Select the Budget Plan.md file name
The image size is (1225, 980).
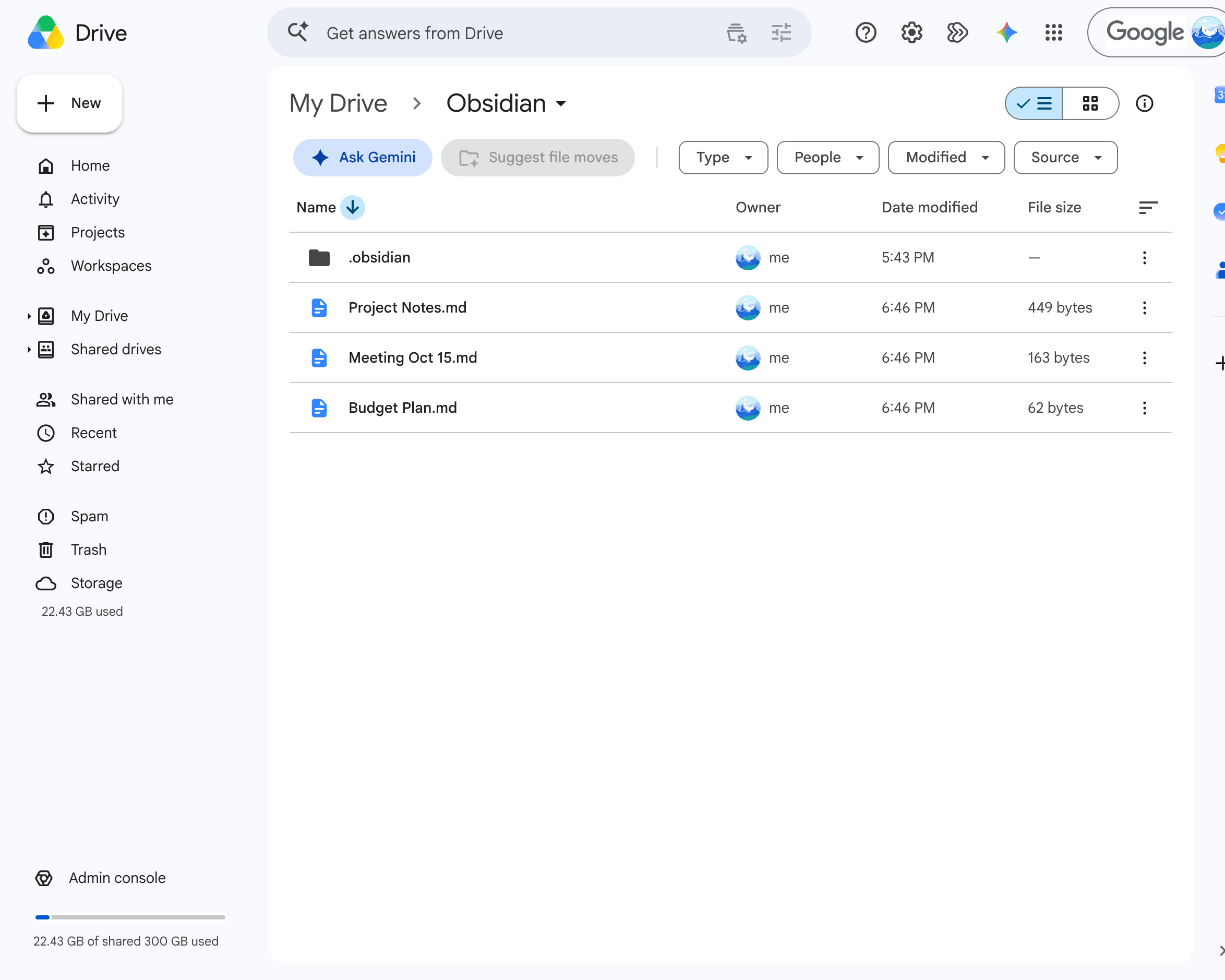(x=403, y=408)
